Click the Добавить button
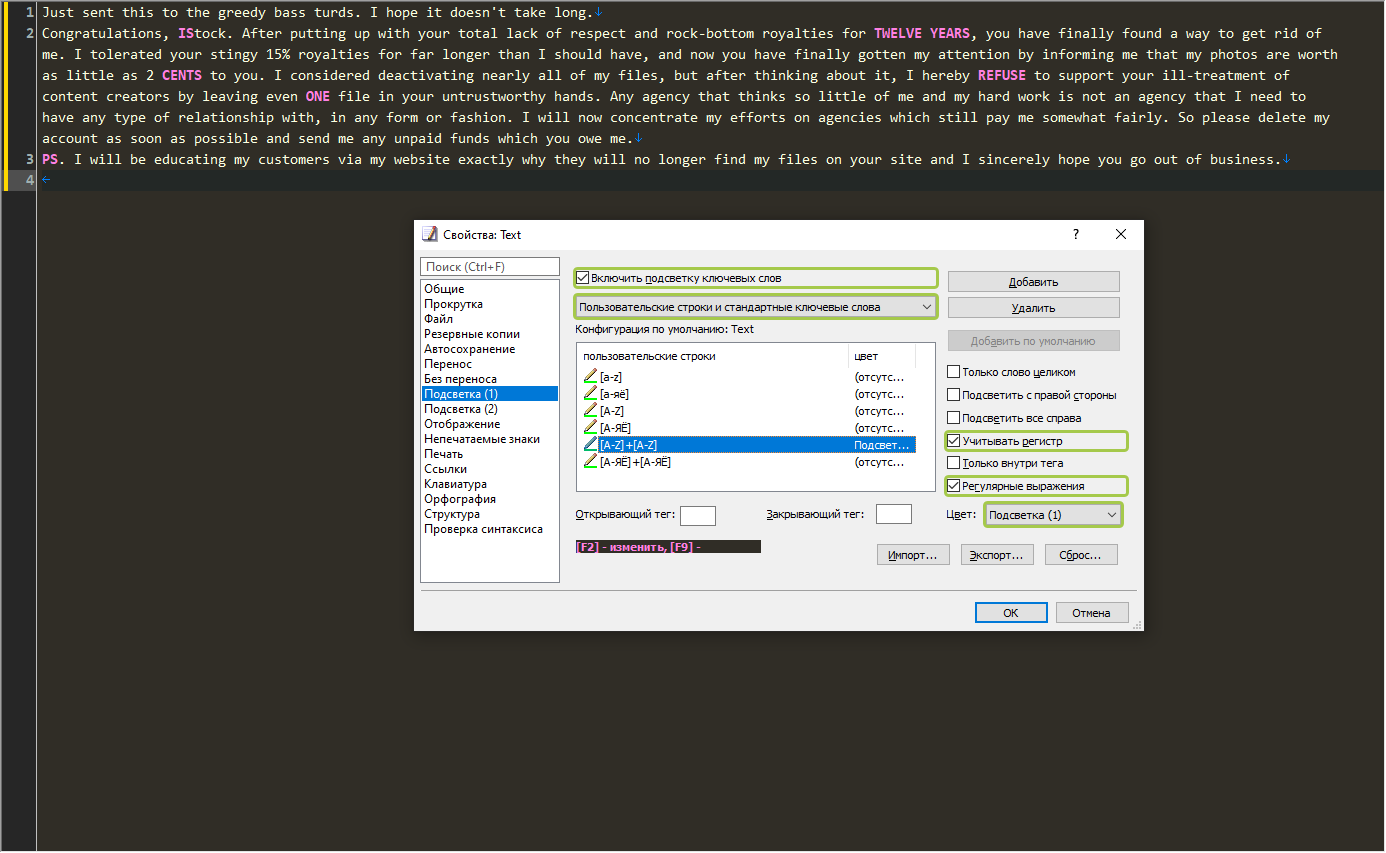Viewport: 1386px width, 853px height. (x=1033, y=282)
